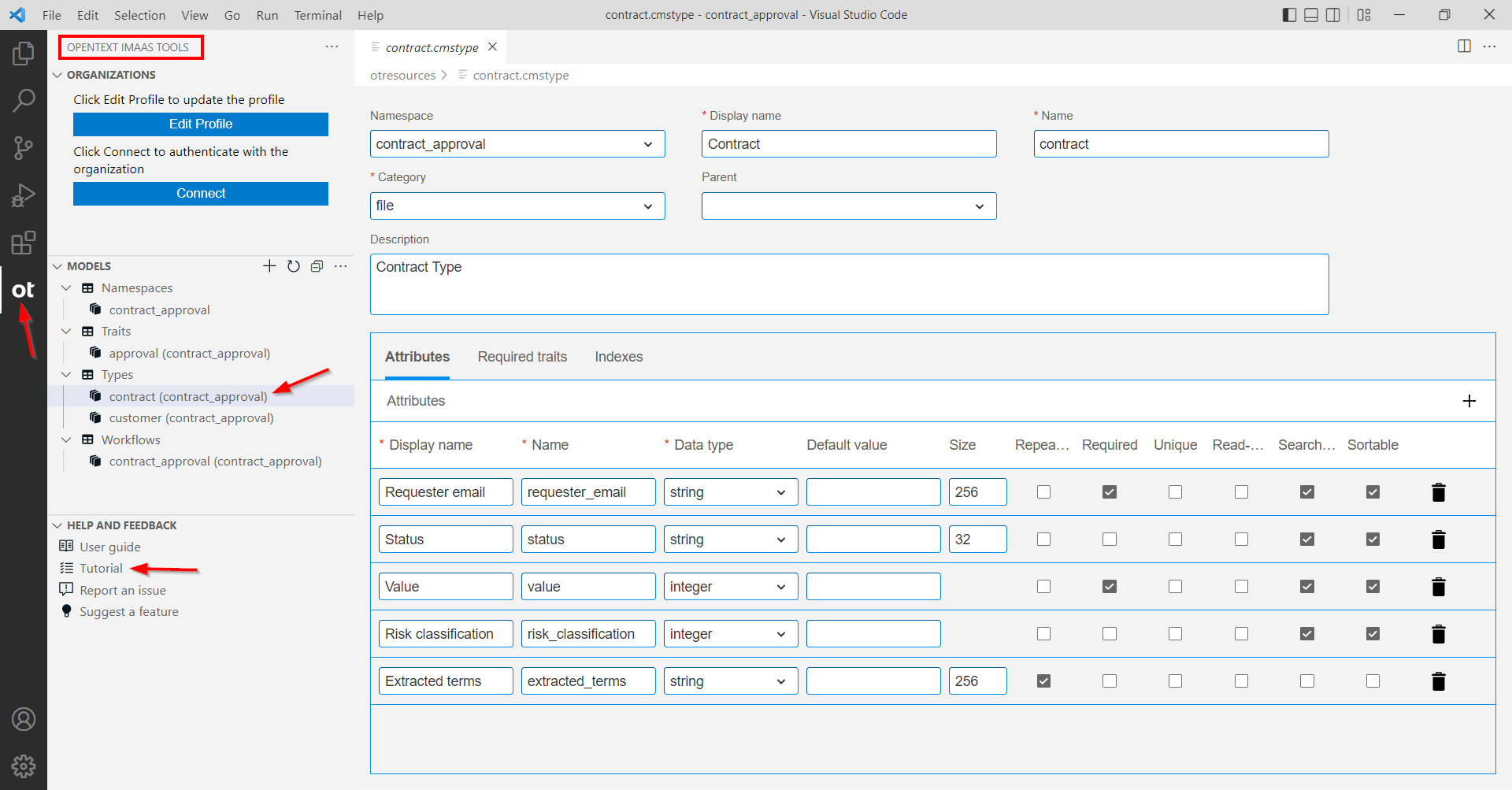Open the OpenText tools activity bar icon

tap(23, 290)
